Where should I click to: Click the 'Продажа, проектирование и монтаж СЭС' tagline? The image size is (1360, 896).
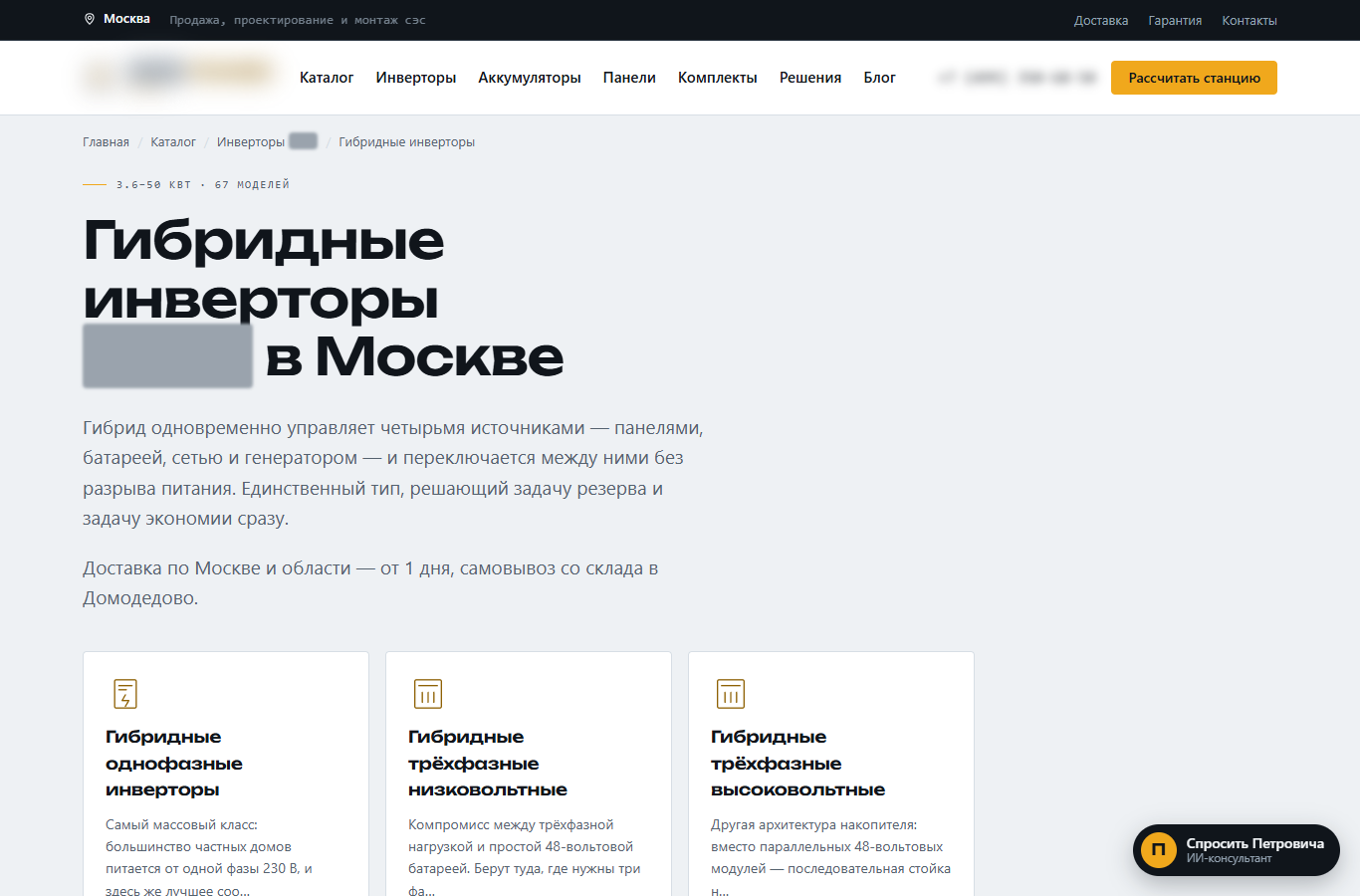(x=298, y=20)
